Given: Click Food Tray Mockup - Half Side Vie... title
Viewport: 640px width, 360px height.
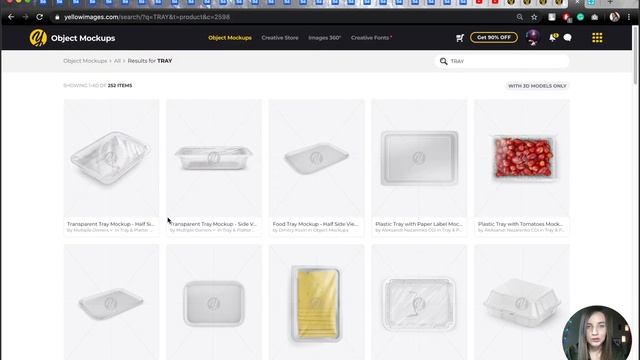Looking at the screenshot, I should click(x=315, y=224).
